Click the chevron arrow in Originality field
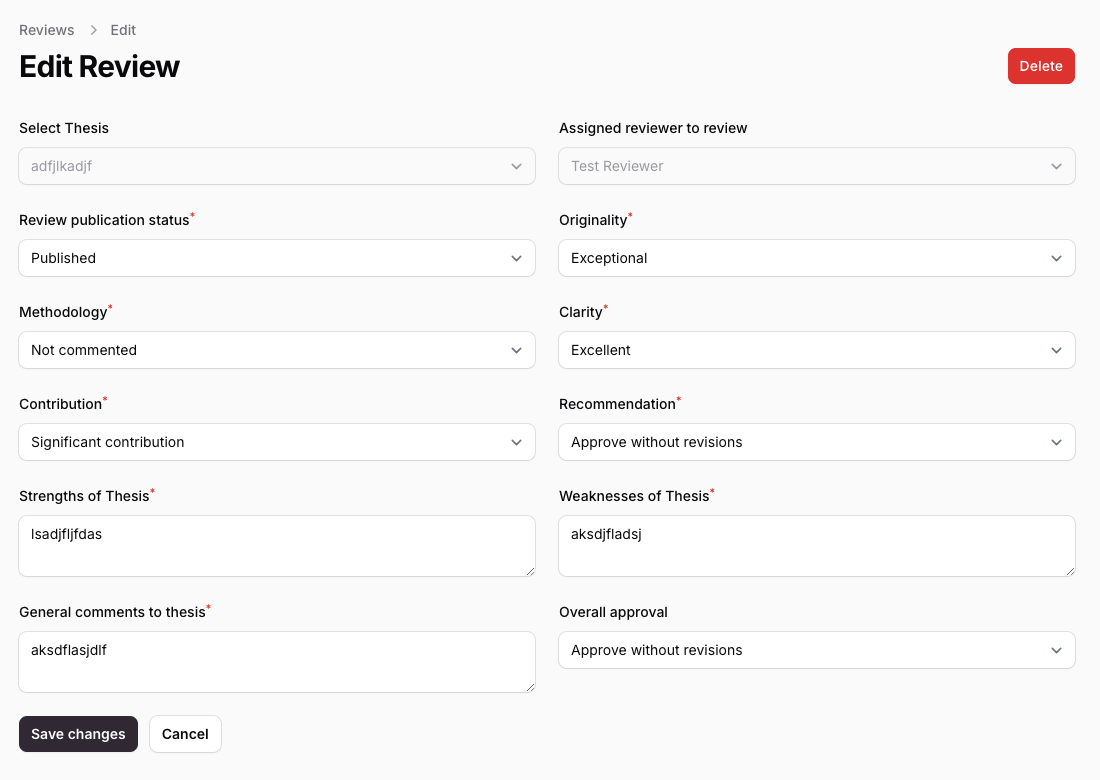1100x780 pixels. [1056, 258]
